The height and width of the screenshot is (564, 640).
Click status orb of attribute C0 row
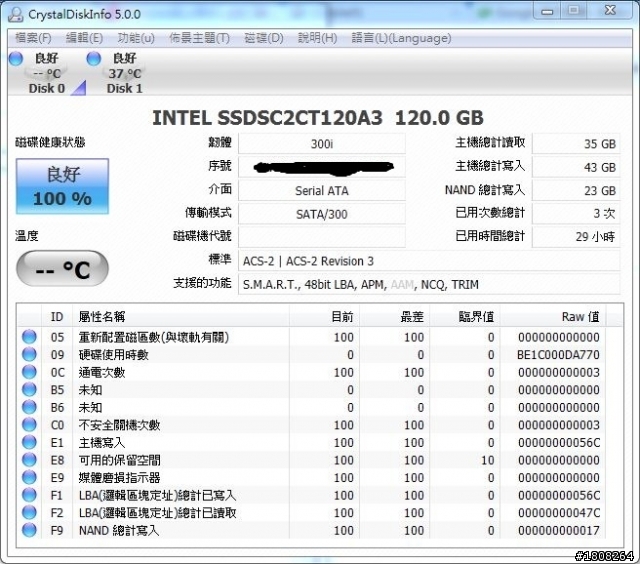[29, 424]
